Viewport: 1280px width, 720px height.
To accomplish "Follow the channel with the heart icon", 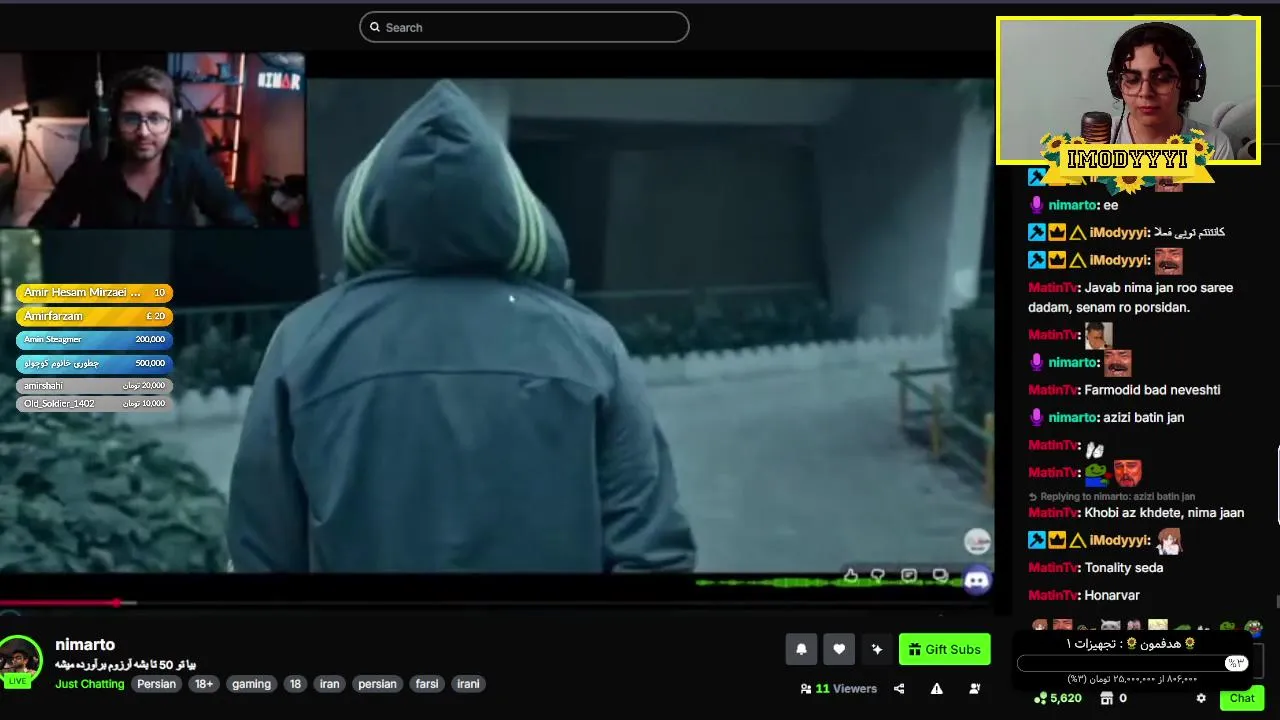I will pyautogui.click(x=839, y=649).
